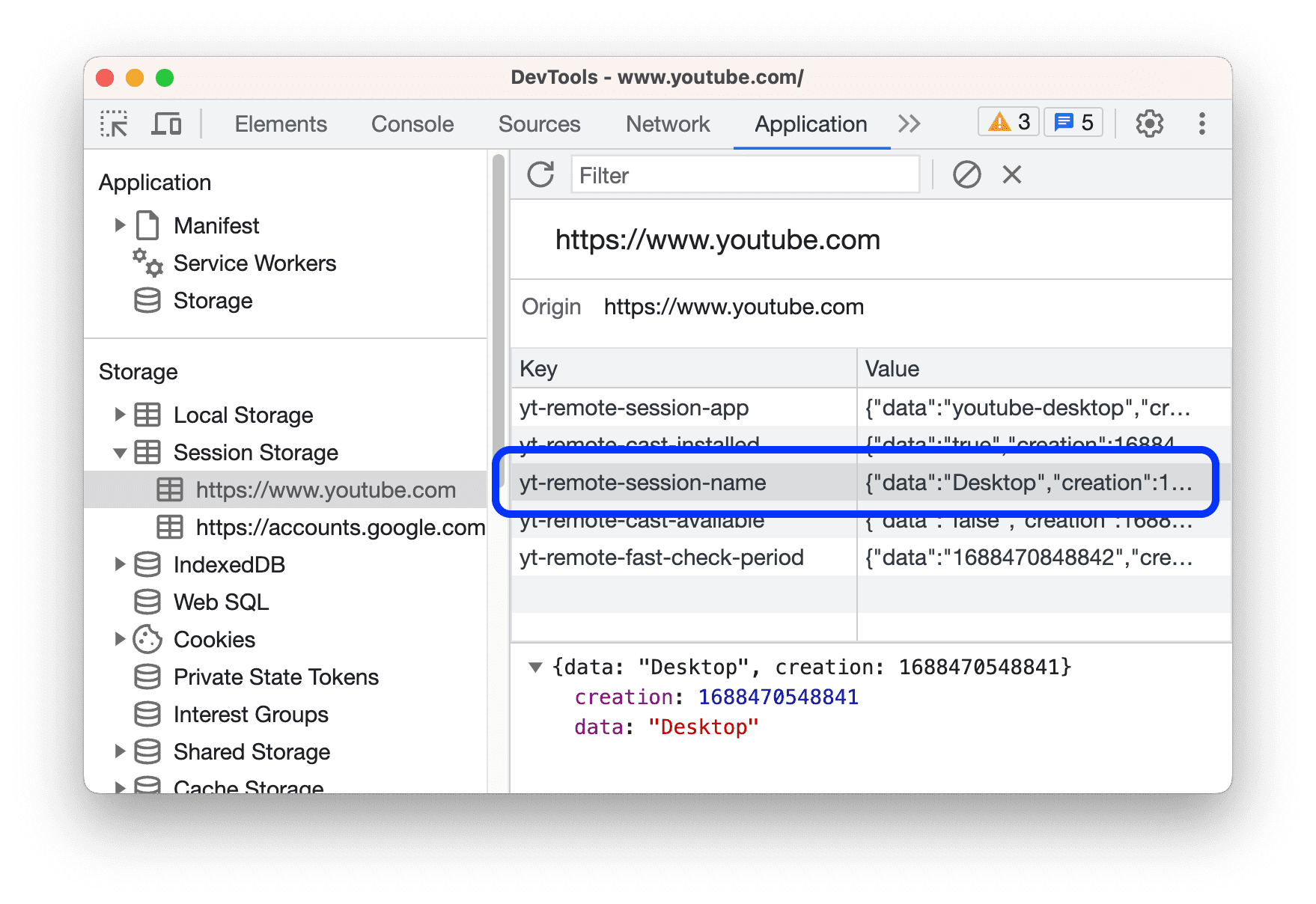Toggle the device toolbar
Screen dimensions: 1316x904
(166, 123)
